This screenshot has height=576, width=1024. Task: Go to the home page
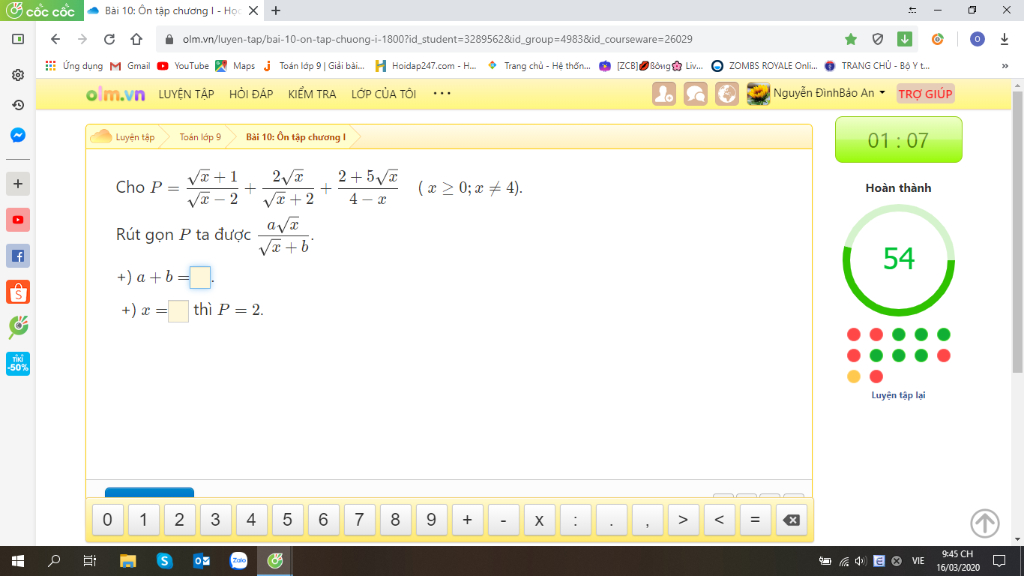coord(136,39)
